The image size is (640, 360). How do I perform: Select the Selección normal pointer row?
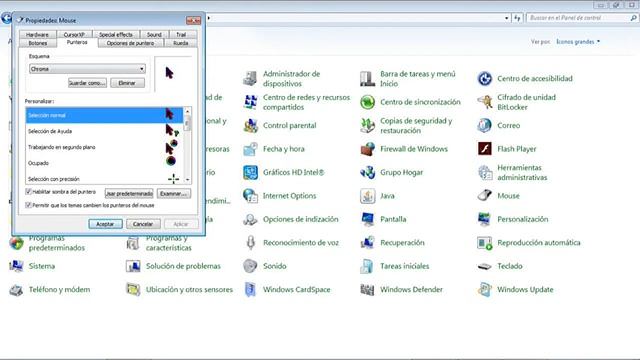pos(104,115)
